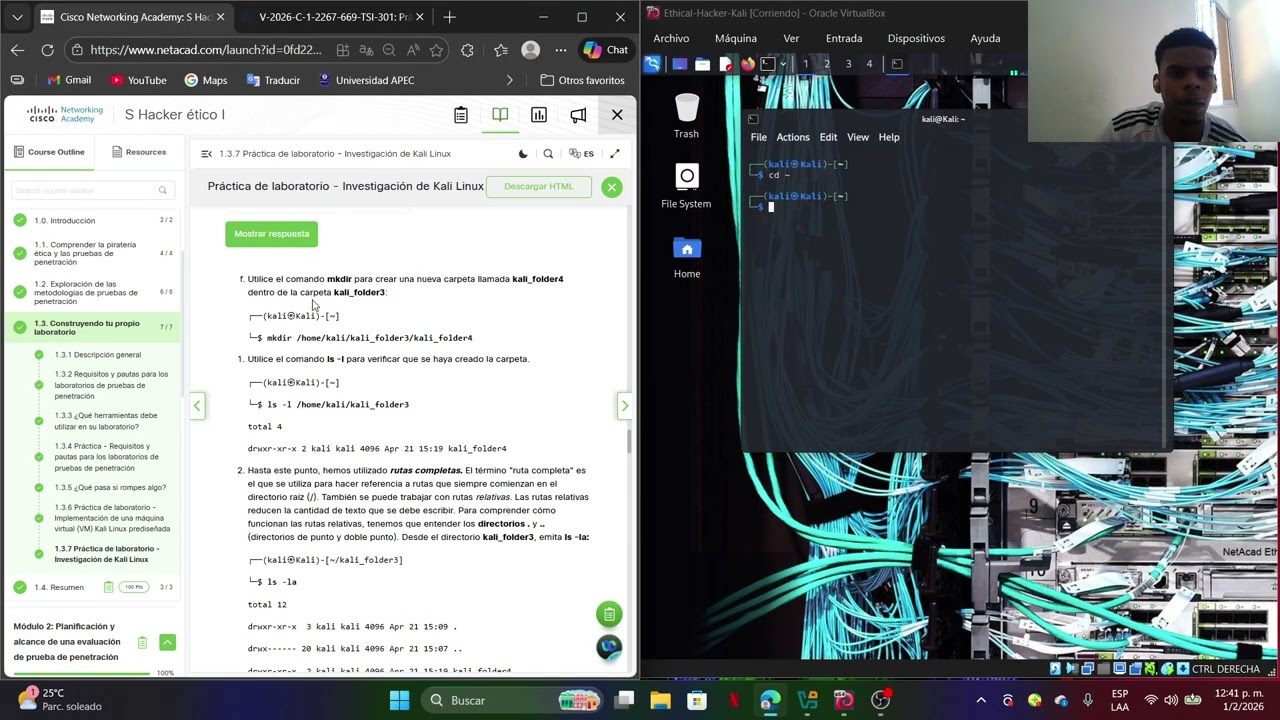
Task: Click the Descargar HTML button
Action: click(x=539, y=186)
